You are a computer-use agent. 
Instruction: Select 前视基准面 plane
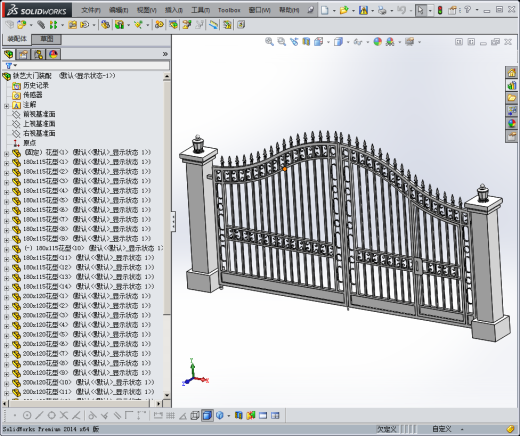pos(39,114)
